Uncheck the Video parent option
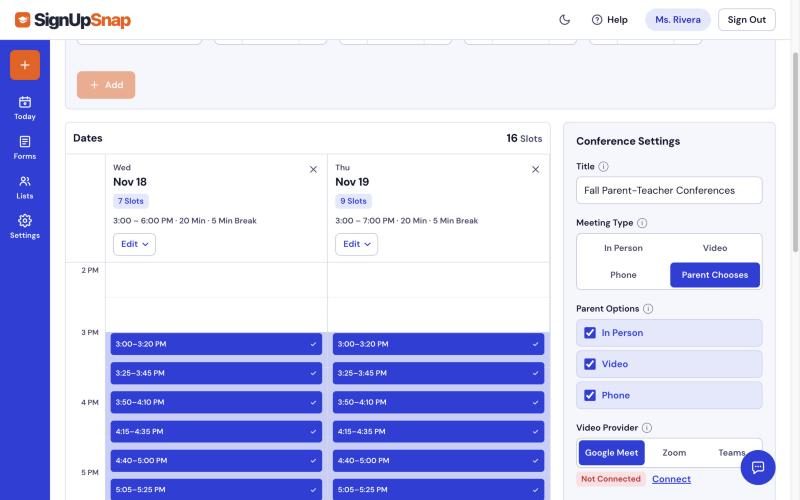This screenshot has width=800, height=500. (669, 364)
